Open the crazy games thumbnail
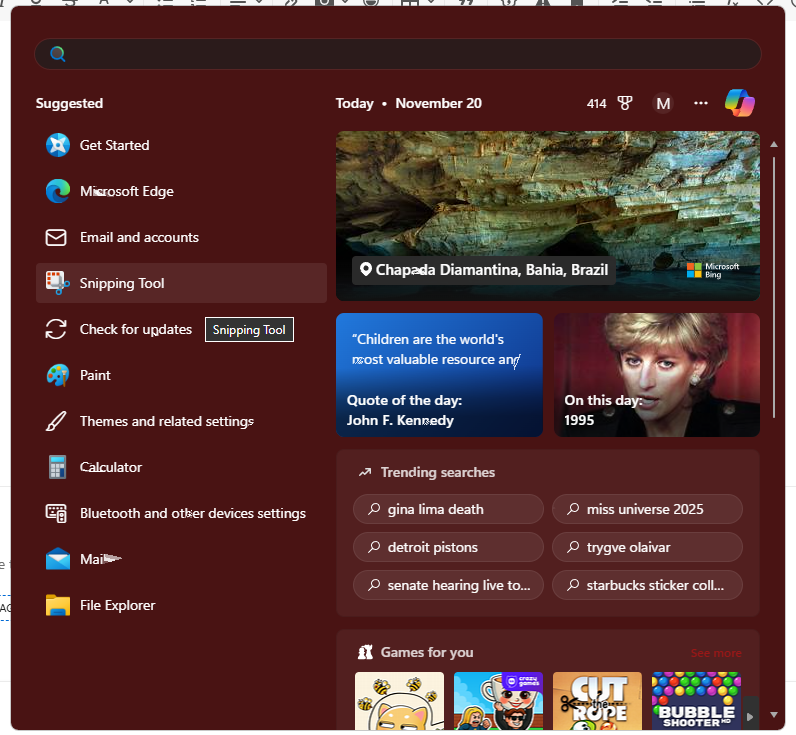Image resolution: width=796 pixels, height=735 pixels. tap(499, 701)
